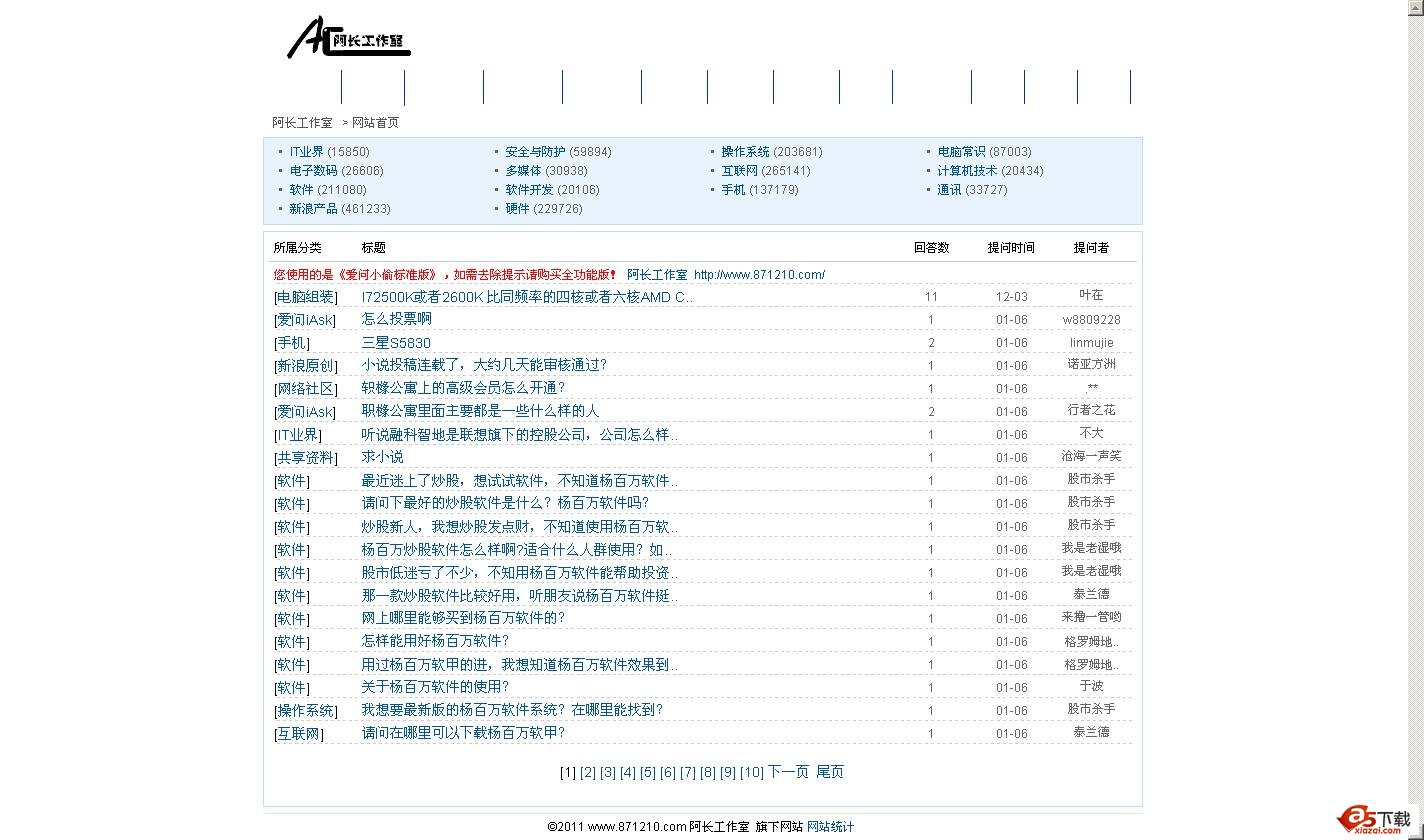Image resolution: width=1424 pixels, height=840 pixels.
Task: Open the 电子数码 category
Action: pos(313,171)
